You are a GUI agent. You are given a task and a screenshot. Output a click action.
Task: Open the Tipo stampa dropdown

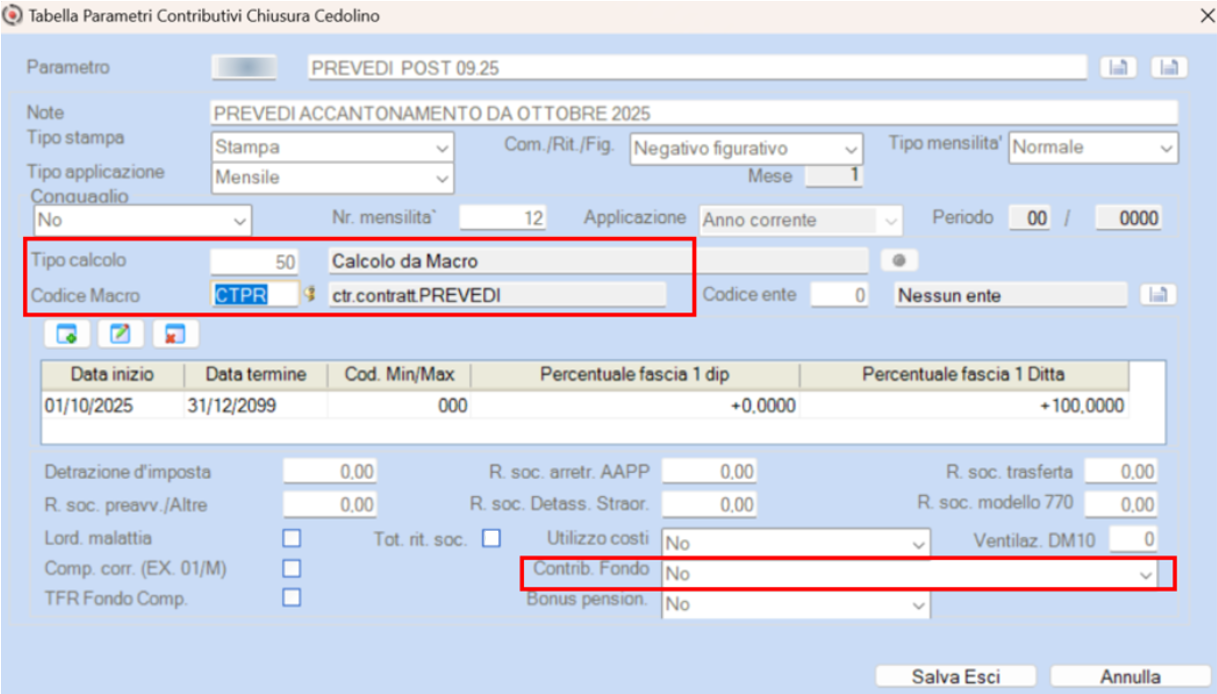333,147
